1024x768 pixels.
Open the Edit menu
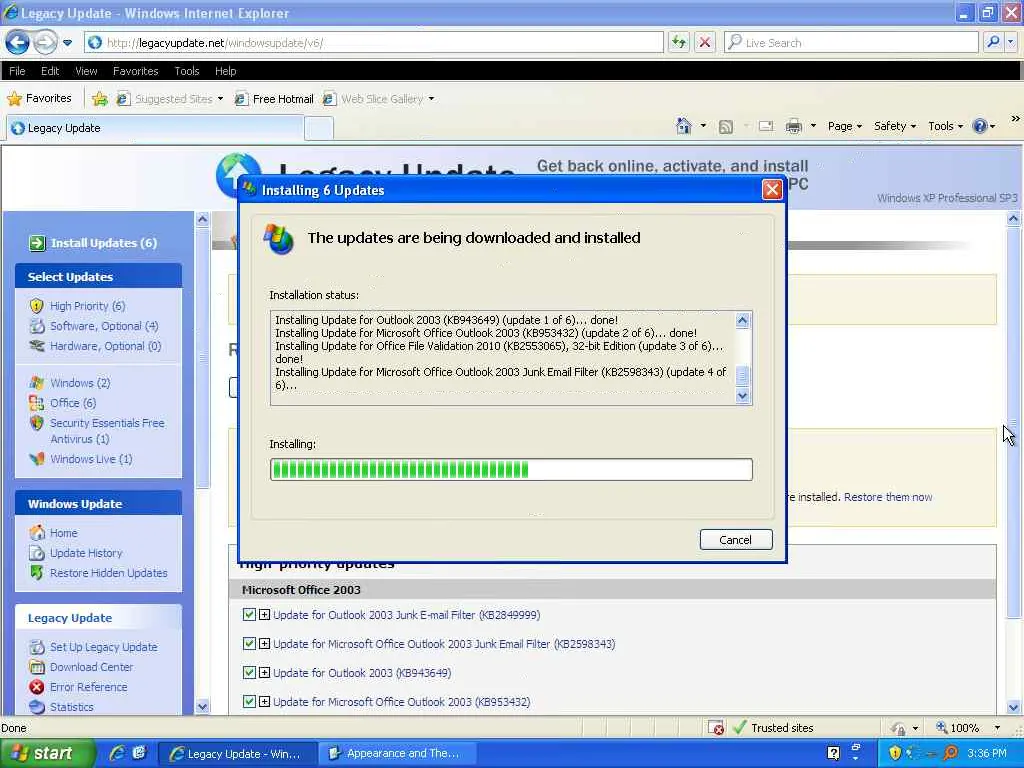click(x=50, y=71)
